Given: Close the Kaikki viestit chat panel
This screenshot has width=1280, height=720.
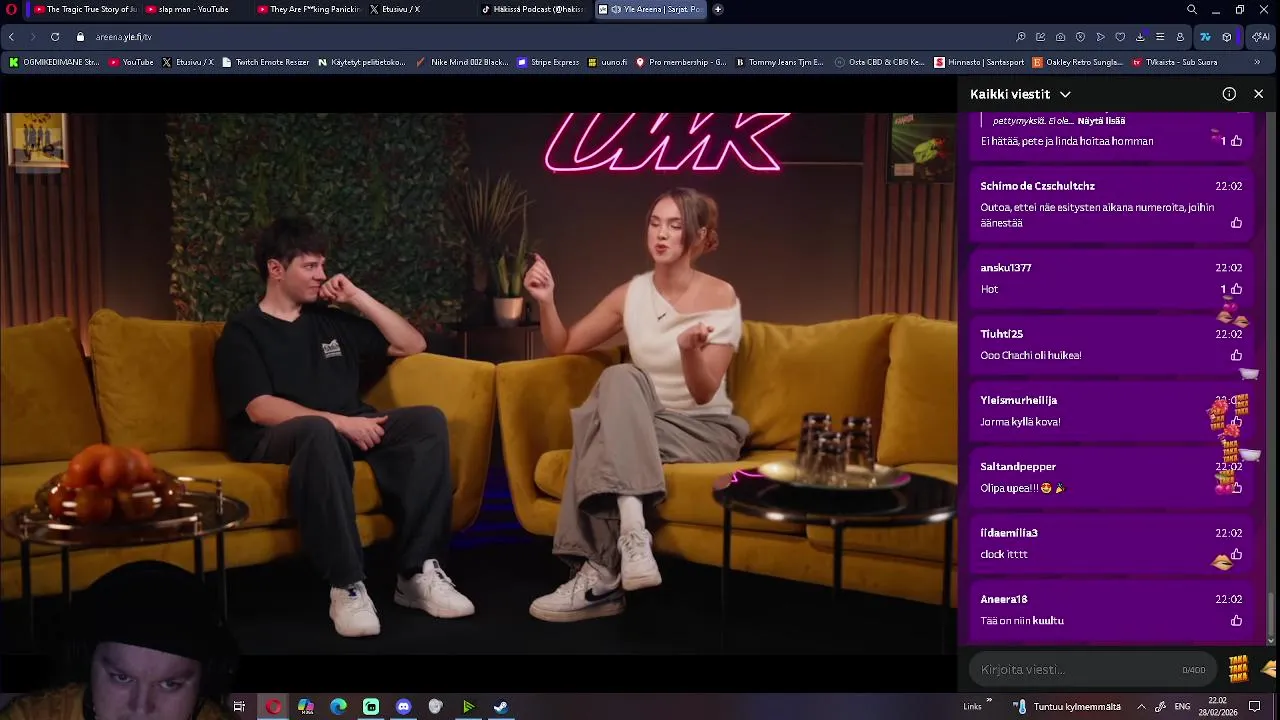Looking at the screenshot, I should pyautogui.click(x=1258, y=94).
